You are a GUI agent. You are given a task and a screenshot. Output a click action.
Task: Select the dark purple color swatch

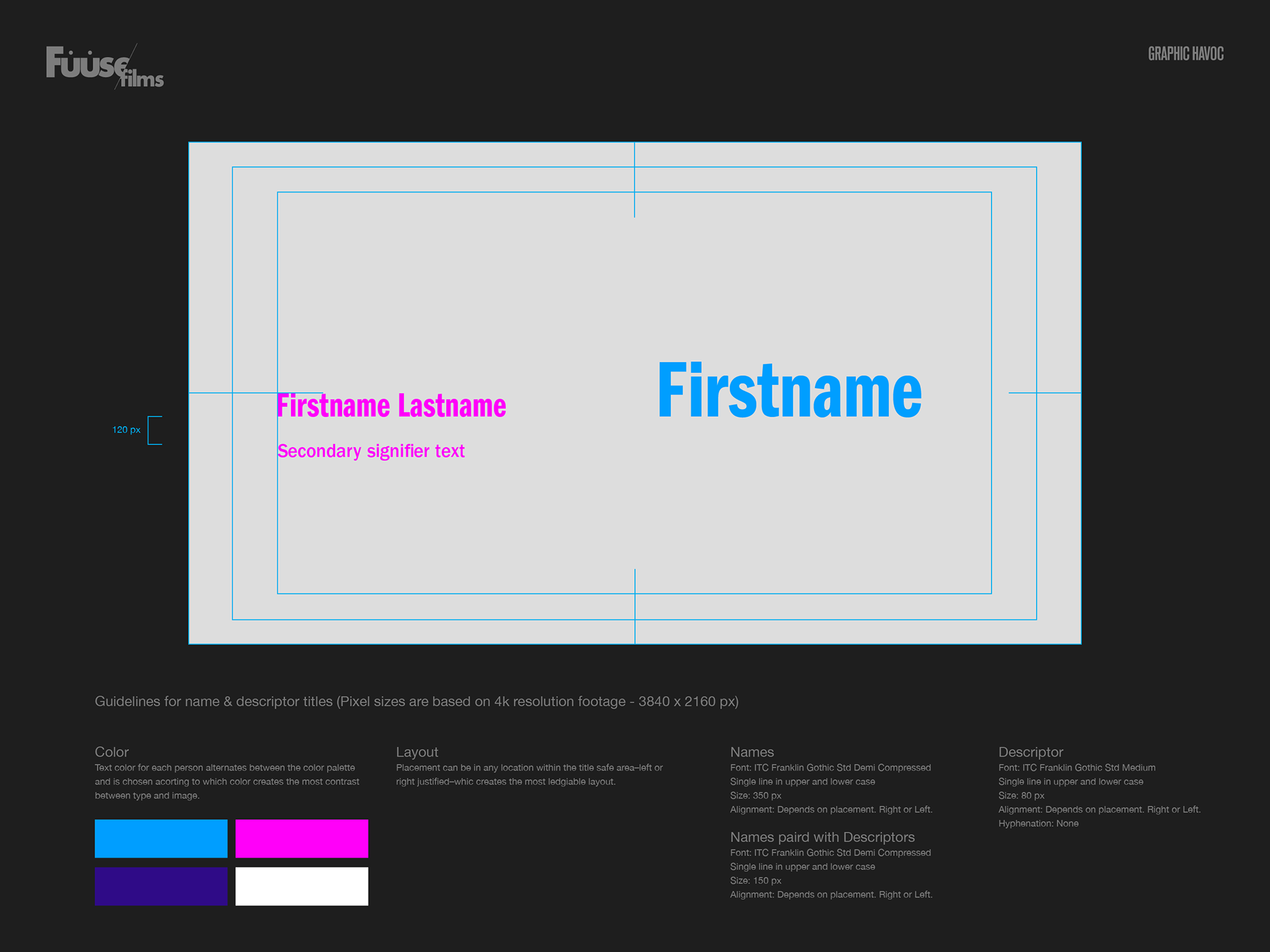[x=161, y=886]
